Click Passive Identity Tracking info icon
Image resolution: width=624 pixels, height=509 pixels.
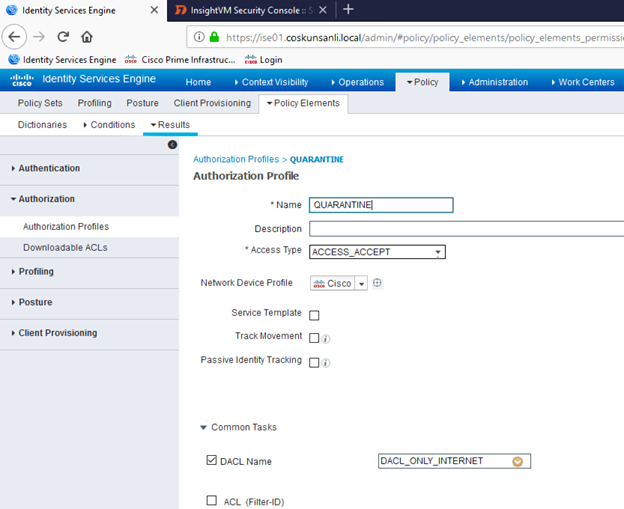tap(326, 363)
